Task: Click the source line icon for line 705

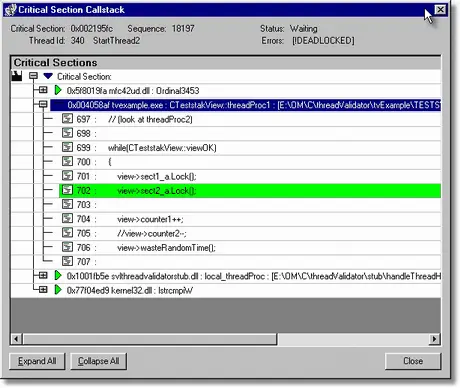Action: click(67, 233)
